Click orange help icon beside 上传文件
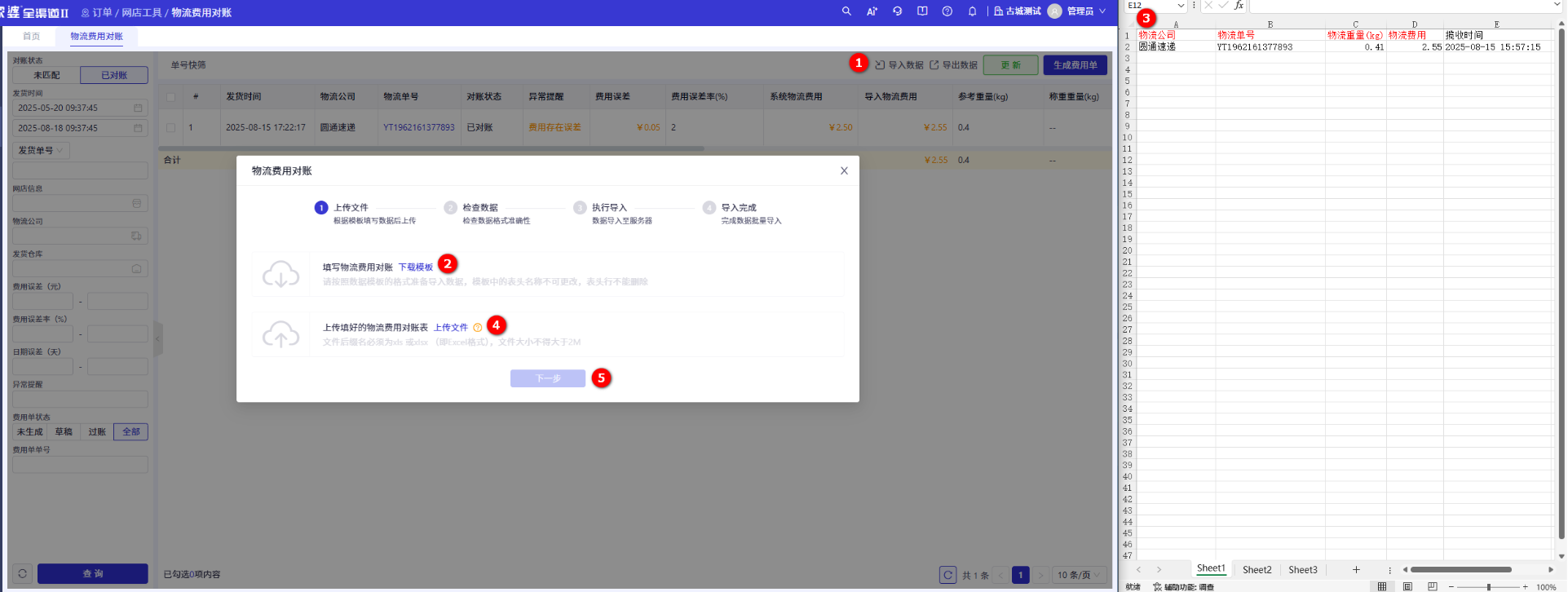The width and height of the screenshot is (1568, 592). (x=478, y=328)
